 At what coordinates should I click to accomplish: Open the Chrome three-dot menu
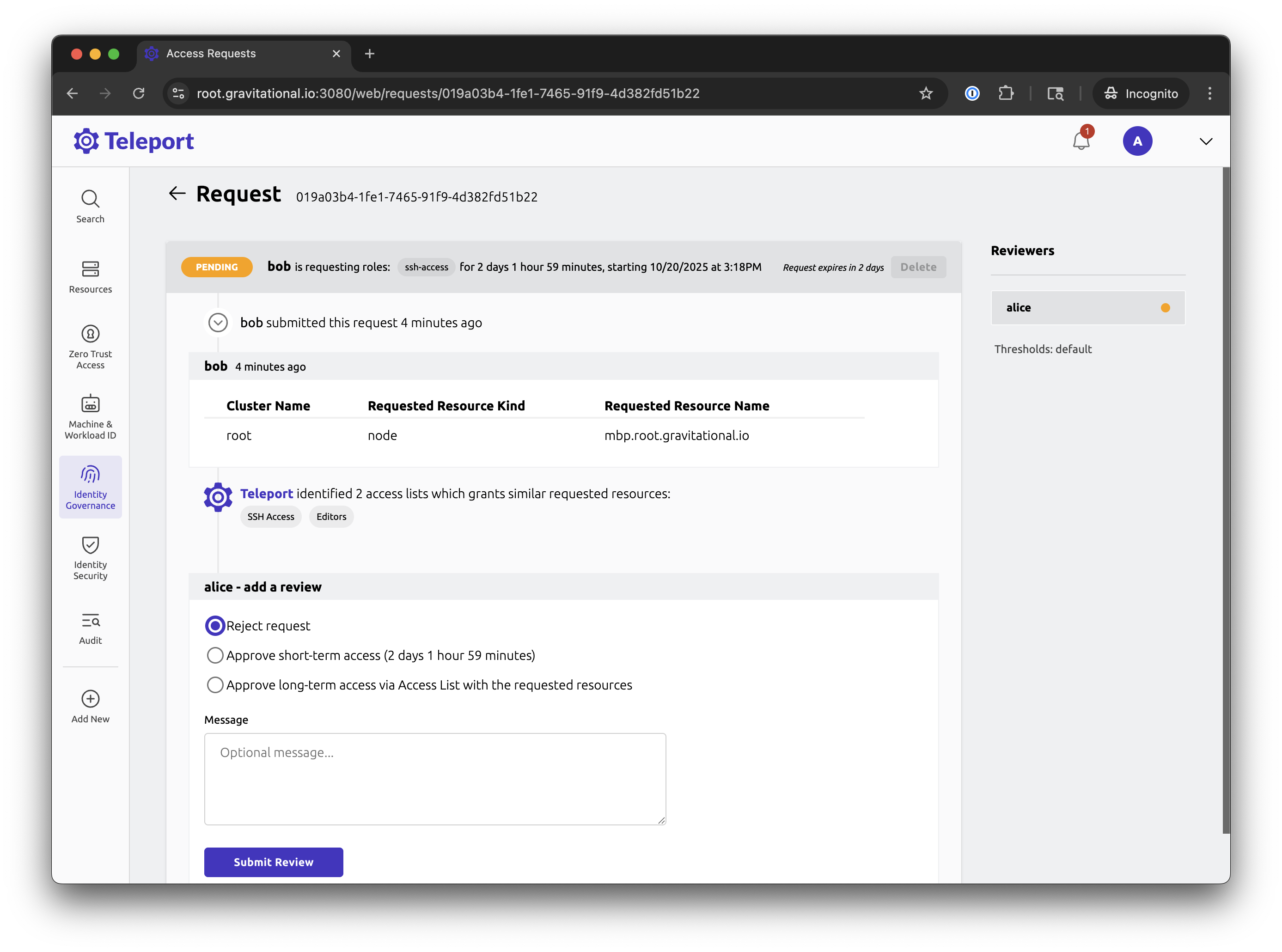[1209, 93]
